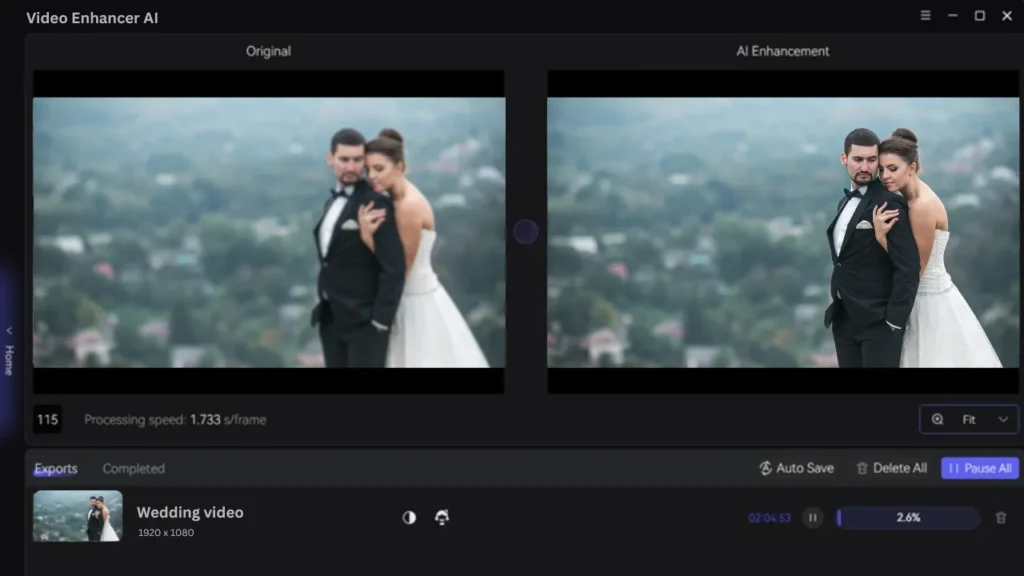Click the divider handle between Original and AI Enhancement
This screenshot has height=576, width=1024.
(526, 230)
